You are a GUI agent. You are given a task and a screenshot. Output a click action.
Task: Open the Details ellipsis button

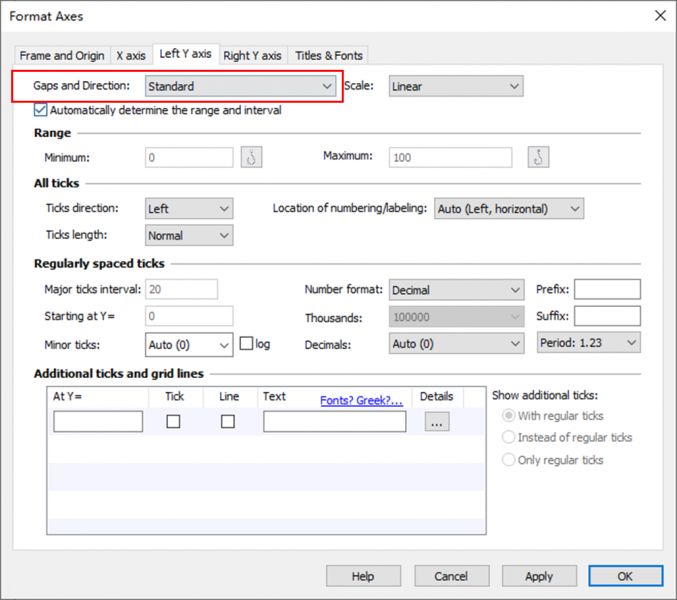(436, 422)
